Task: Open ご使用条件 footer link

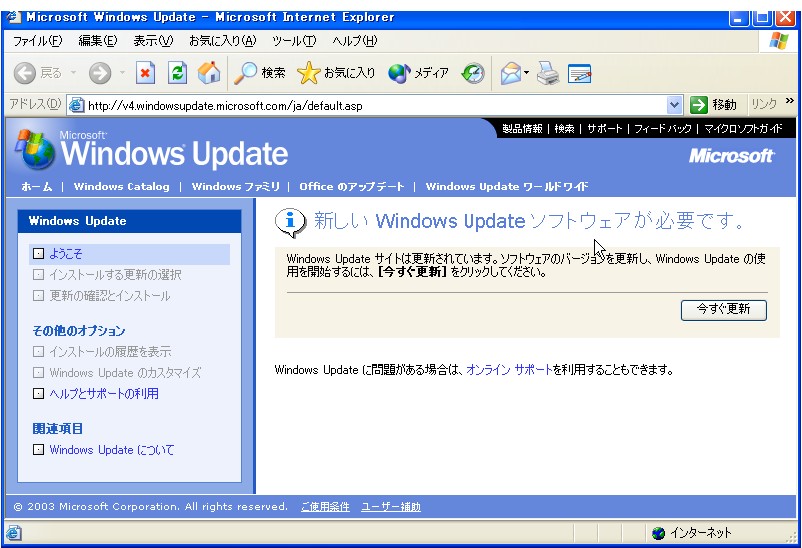Action: pyautogui.click(x=325, y=507)
